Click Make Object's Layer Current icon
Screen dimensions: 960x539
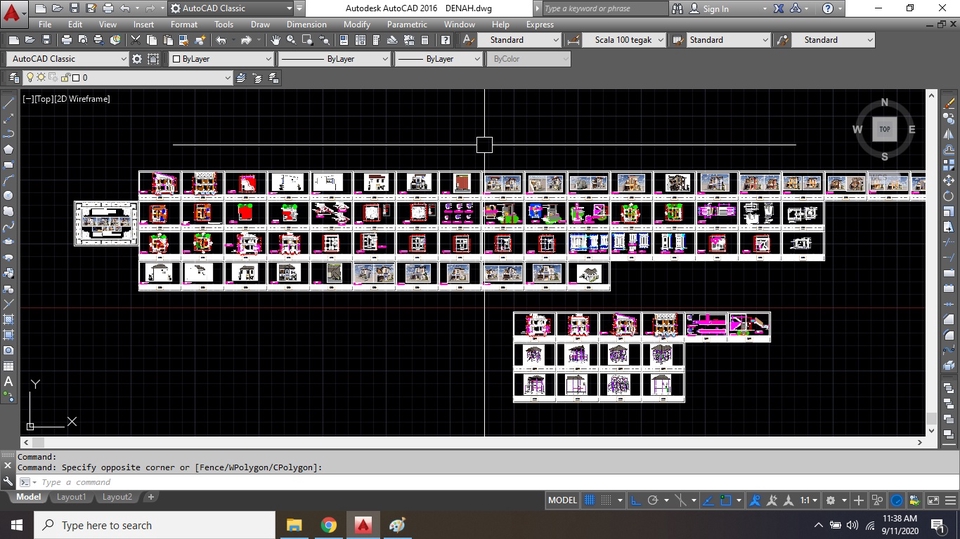coord(241,78)
